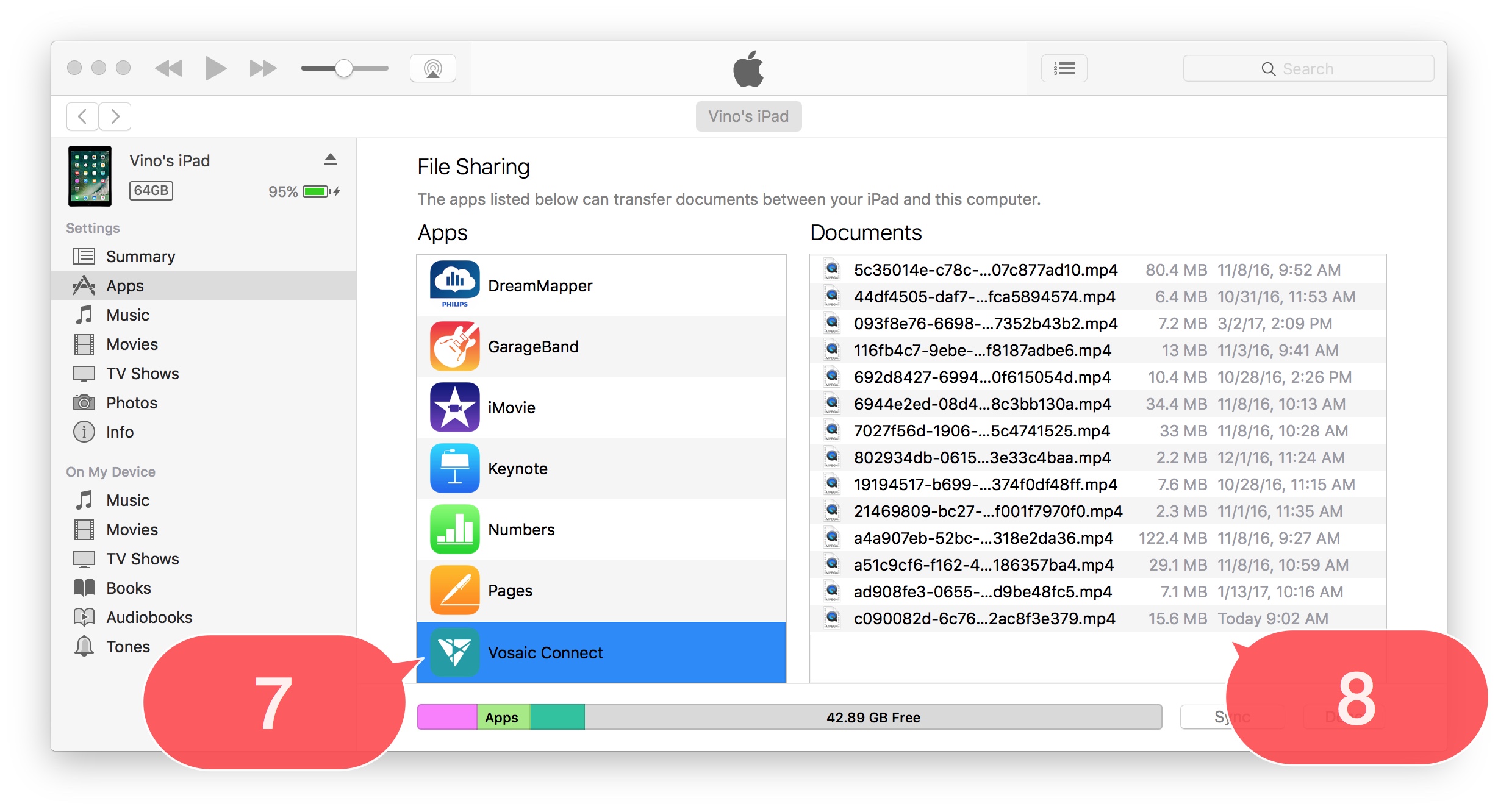Go back with left chevron
The height and width of the screenshot is (812, 1498).
82,116
